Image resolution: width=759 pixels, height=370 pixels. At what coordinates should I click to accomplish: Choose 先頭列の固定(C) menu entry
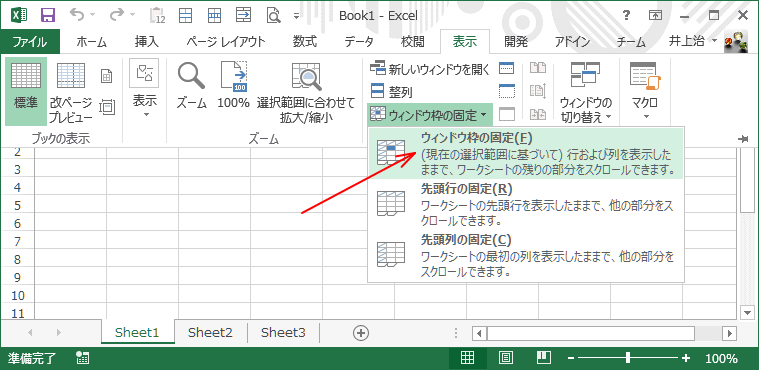pos(526,255)
